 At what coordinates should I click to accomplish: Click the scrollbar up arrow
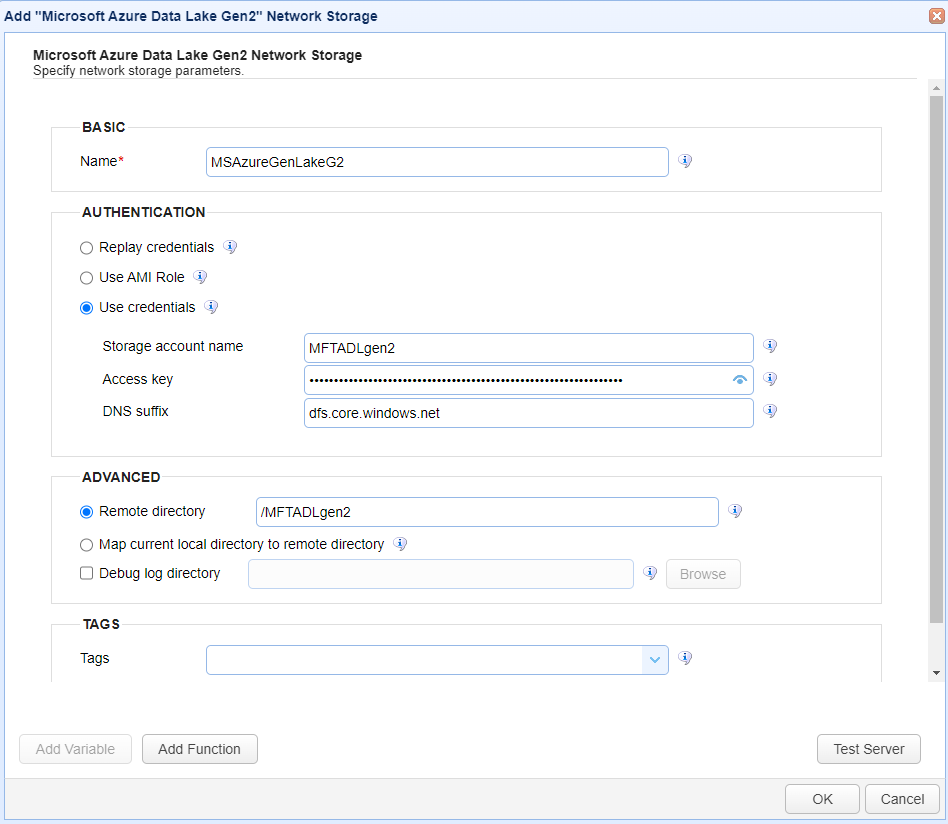[x=936, y=88]
